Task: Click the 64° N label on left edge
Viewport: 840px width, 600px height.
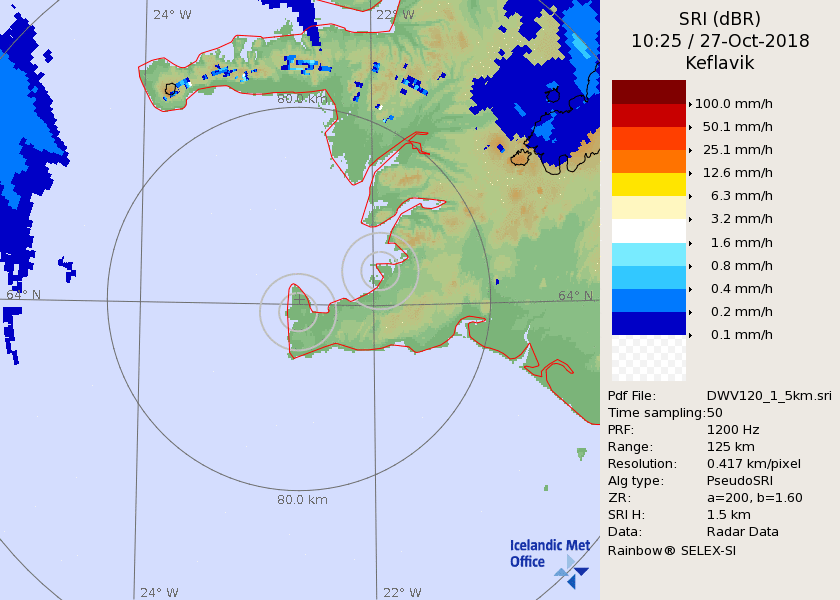Action: pyautogui.click(x=24, y=295)
